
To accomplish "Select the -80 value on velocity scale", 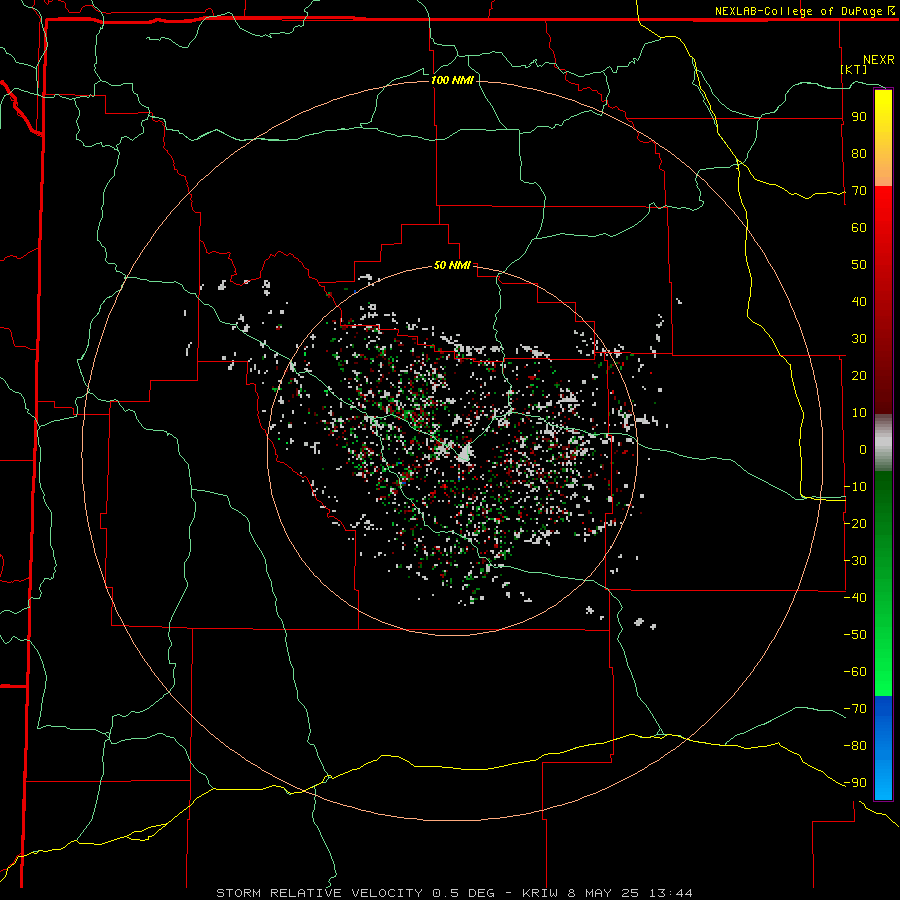I will pos(855,746).
